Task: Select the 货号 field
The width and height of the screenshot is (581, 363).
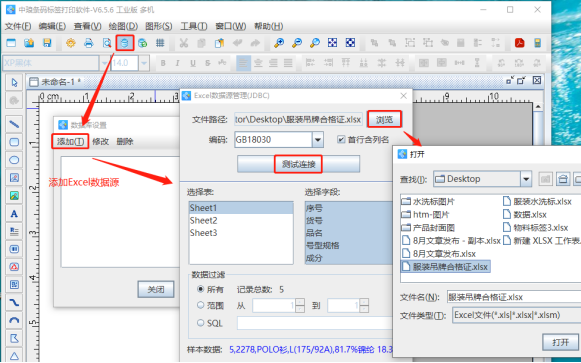Action: click(x=348, y=221)
